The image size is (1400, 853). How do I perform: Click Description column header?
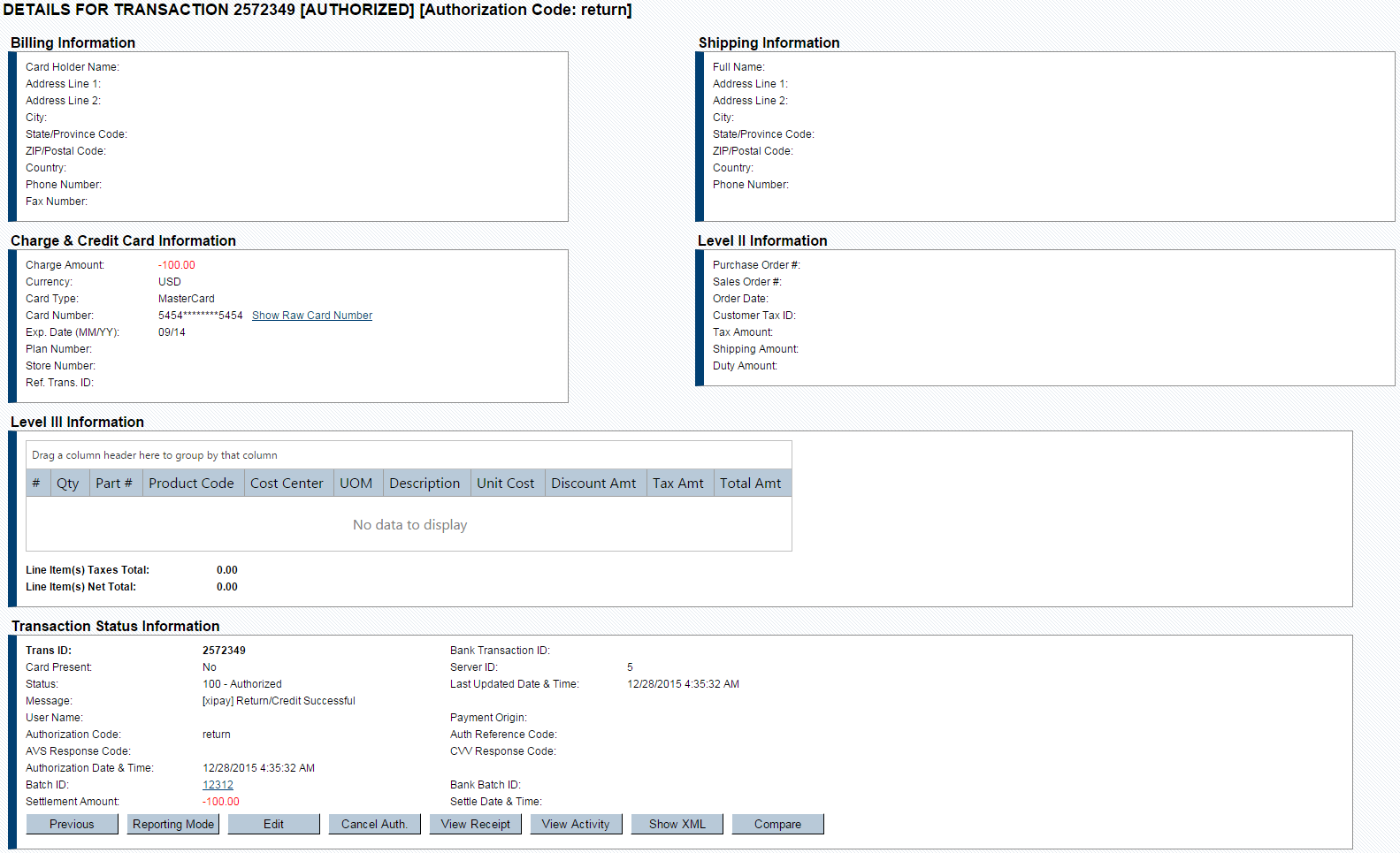(425, 483)
